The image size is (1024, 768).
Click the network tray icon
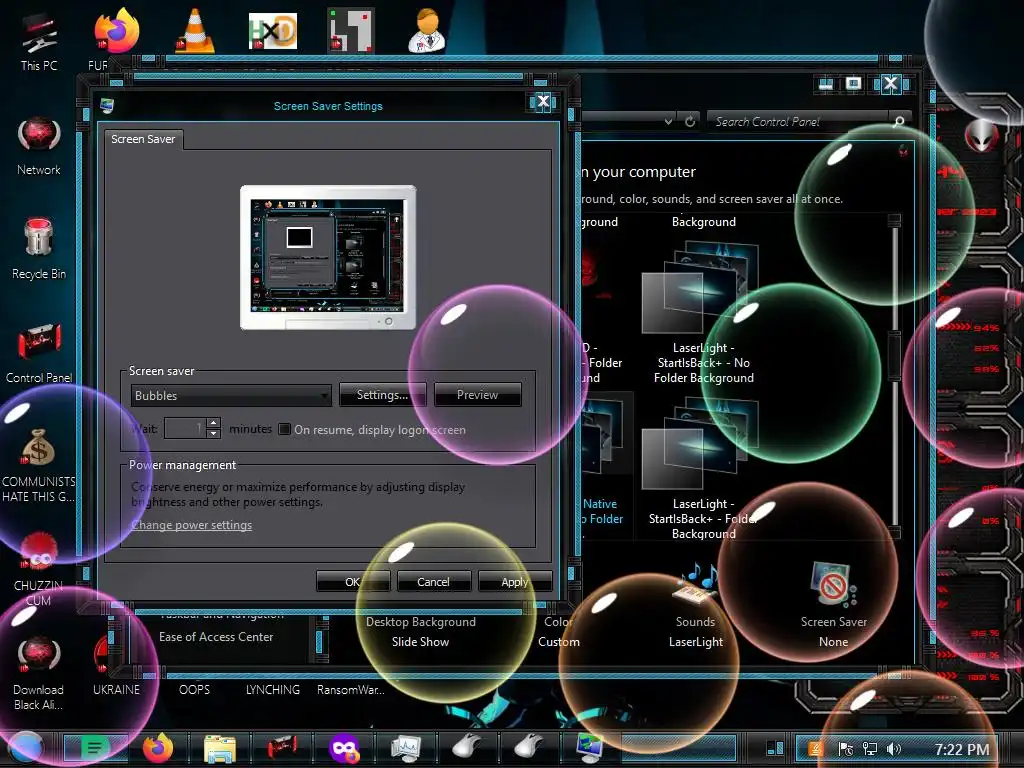click(870, 749)
